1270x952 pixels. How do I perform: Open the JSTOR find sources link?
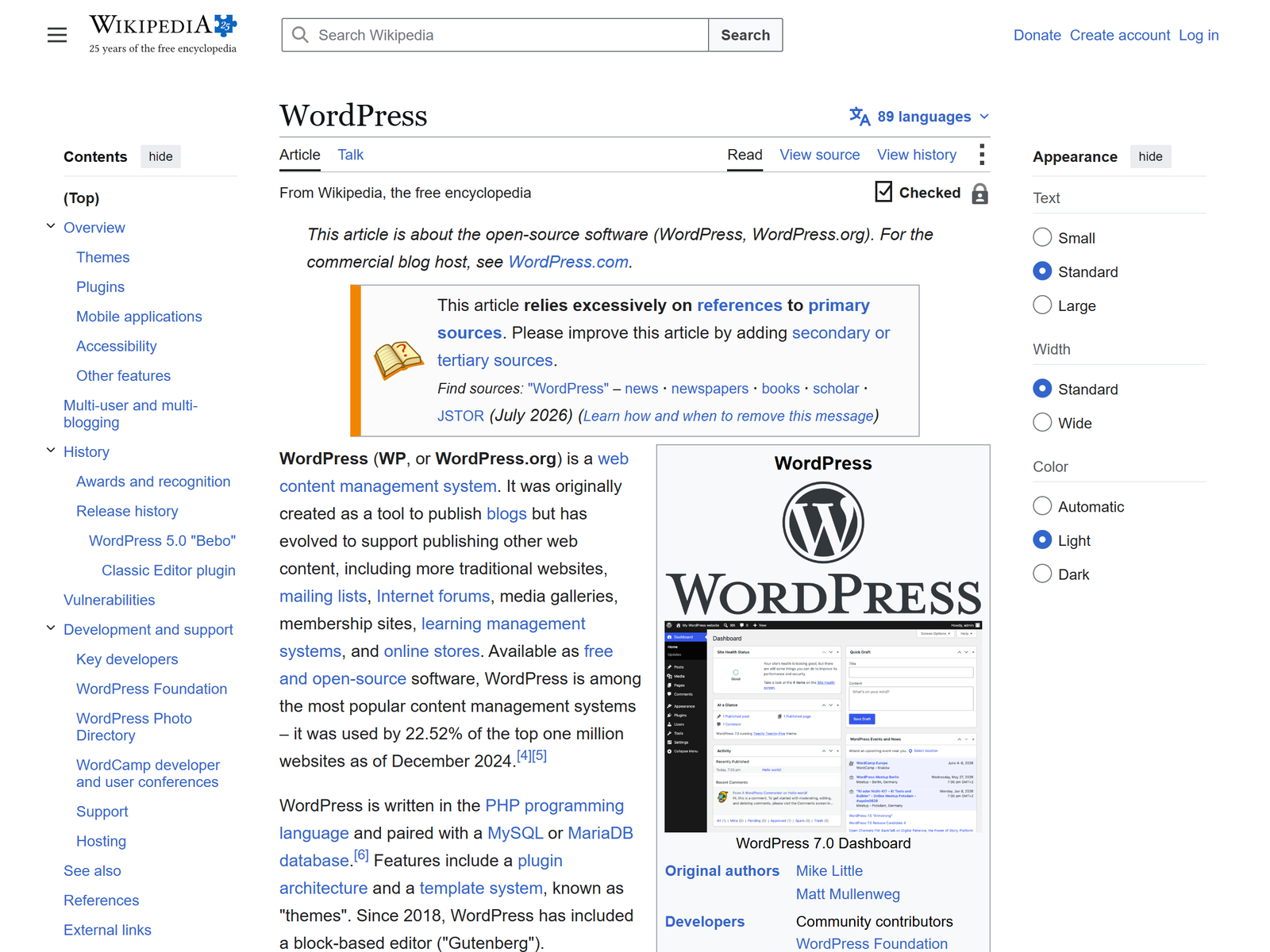(x=460, y=416)
